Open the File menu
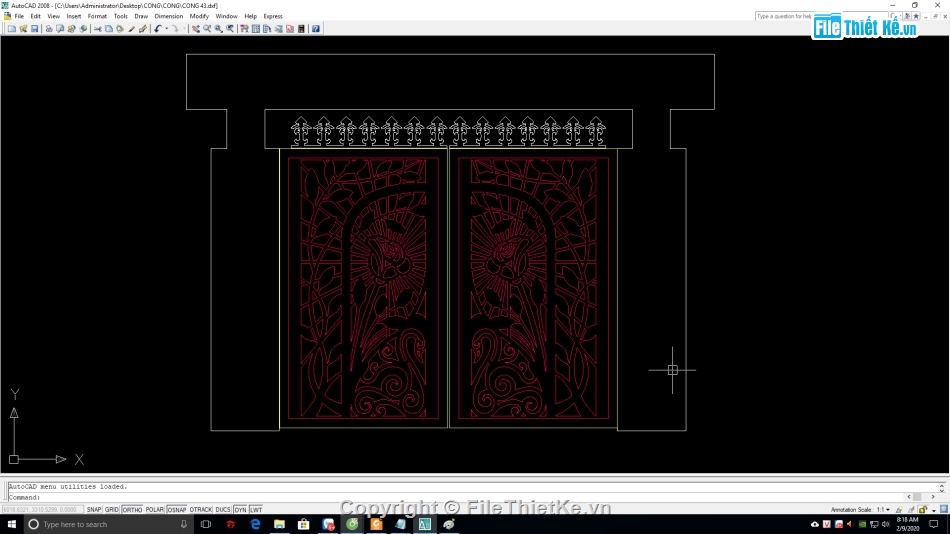This screenshot has width=950, height=534. (x=19, y=16)
